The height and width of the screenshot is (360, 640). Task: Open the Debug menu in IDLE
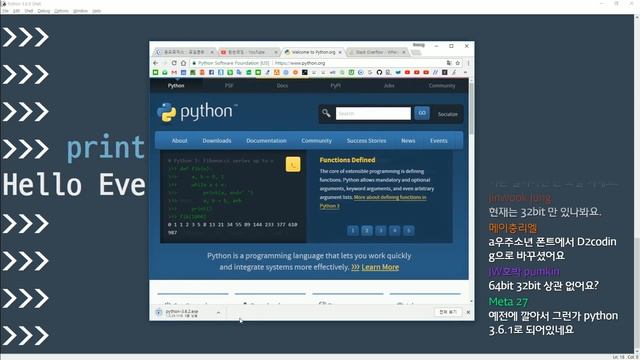pyautogui.click(x=44, y=11)
